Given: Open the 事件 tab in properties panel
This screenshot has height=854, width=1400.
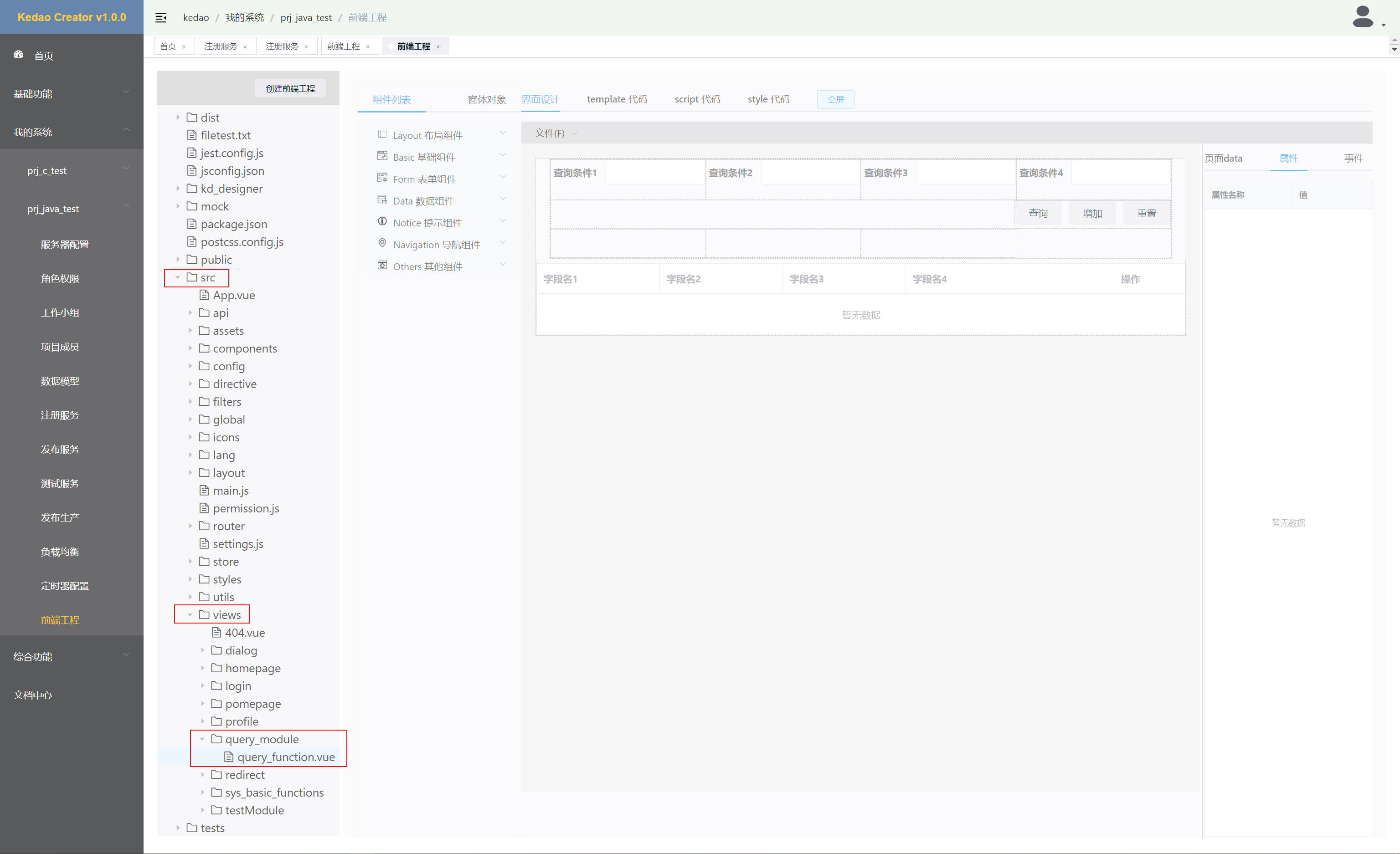Looking at the screenshot, I should coord(1353,159).
